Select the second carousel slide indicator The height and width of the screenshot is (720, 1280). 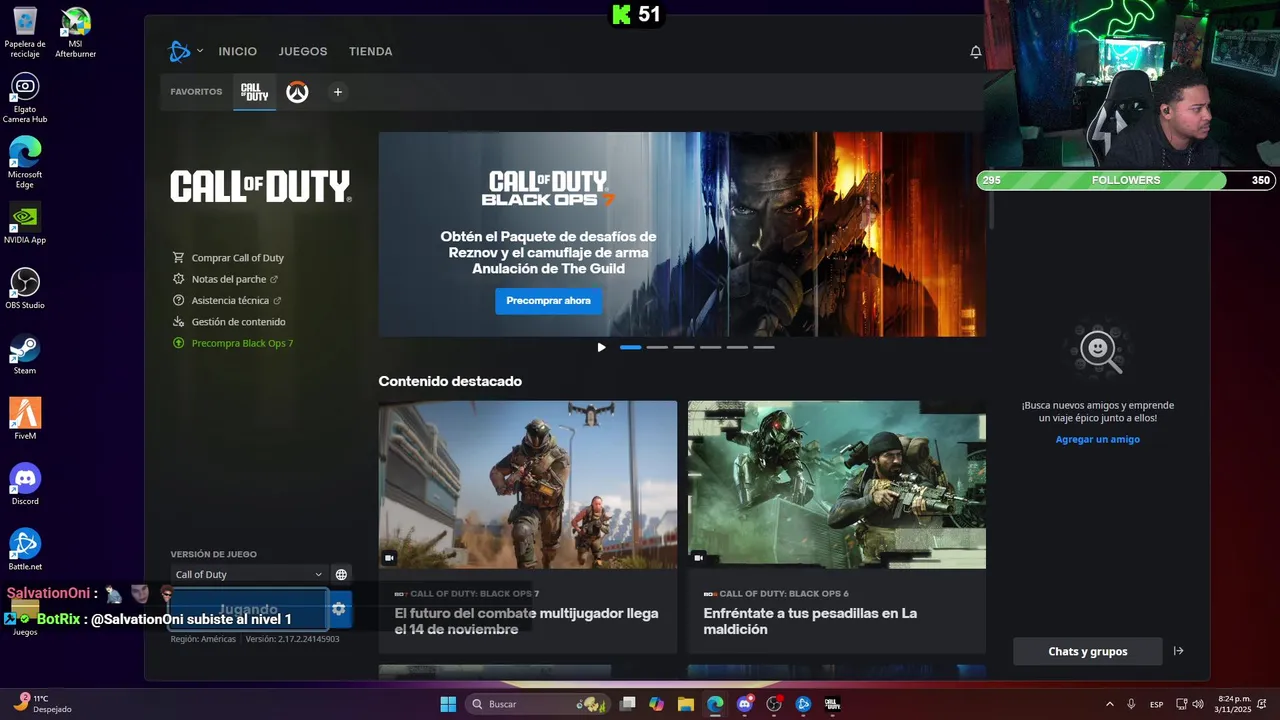[x=657, y=347]
